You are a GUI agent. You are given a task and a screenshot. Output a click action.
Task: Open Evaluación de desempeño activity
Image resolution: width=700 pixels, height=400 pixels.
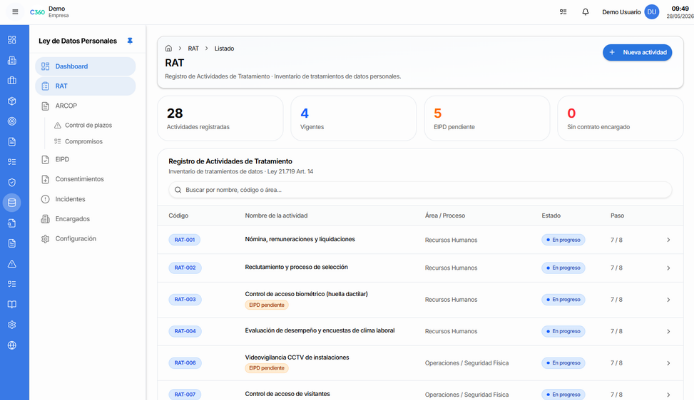320,331
